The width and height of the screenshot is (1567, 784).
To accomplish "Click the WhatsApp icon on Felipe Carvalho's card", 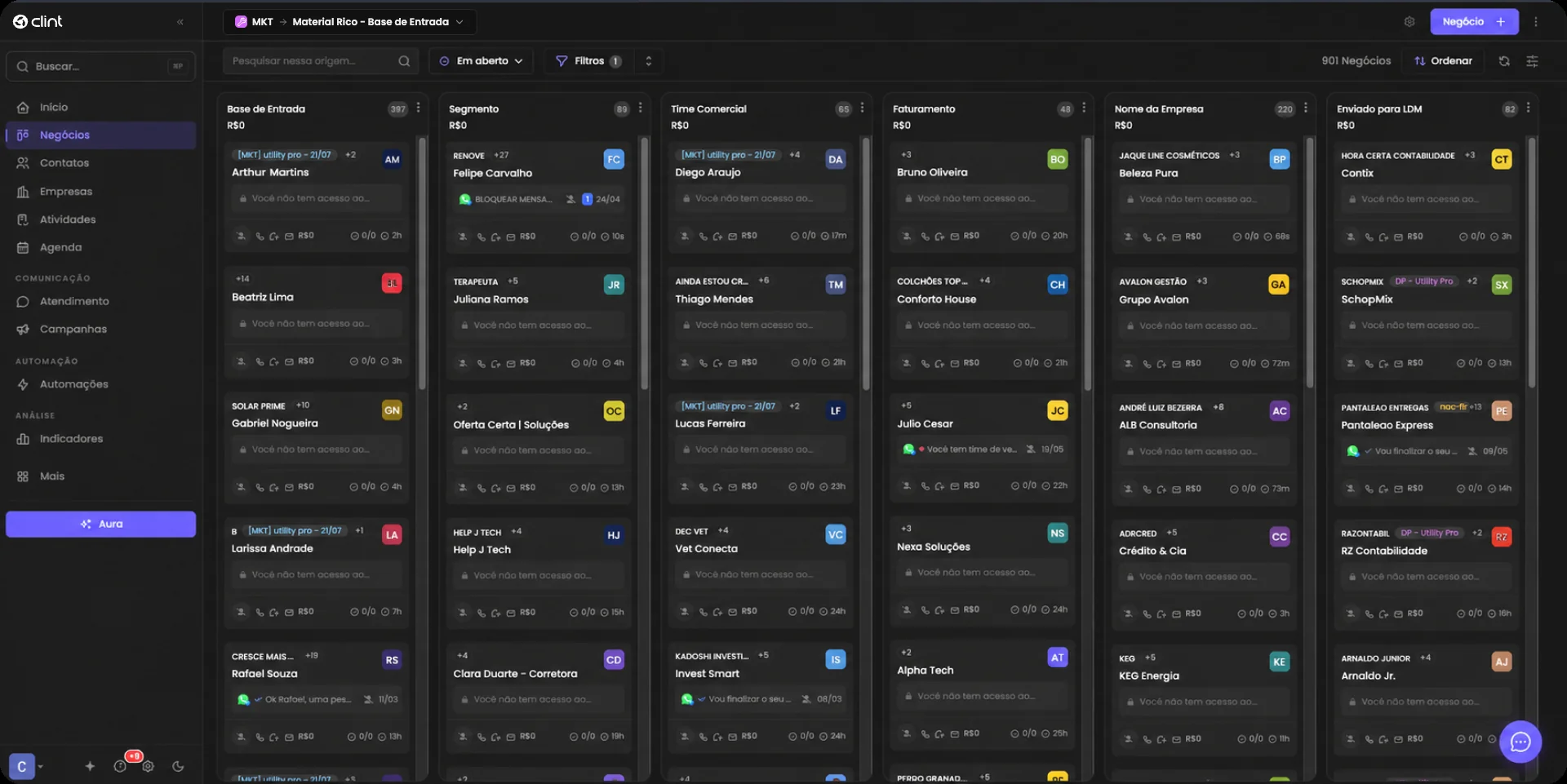I will click(465, 199).
